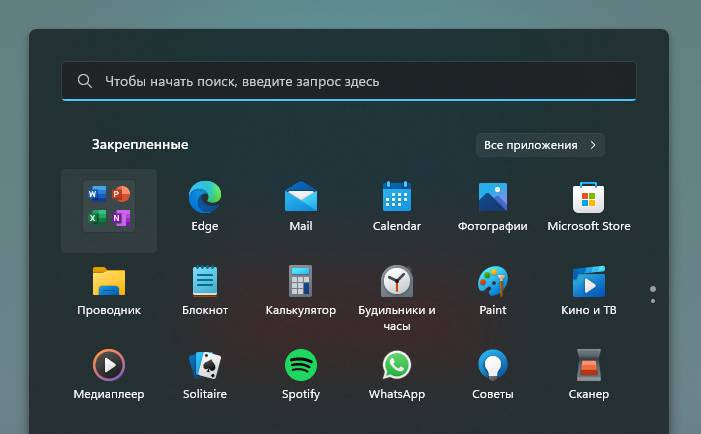Click the Все приложения button
This screenshot has height=434, width=701.
[540, 145]
